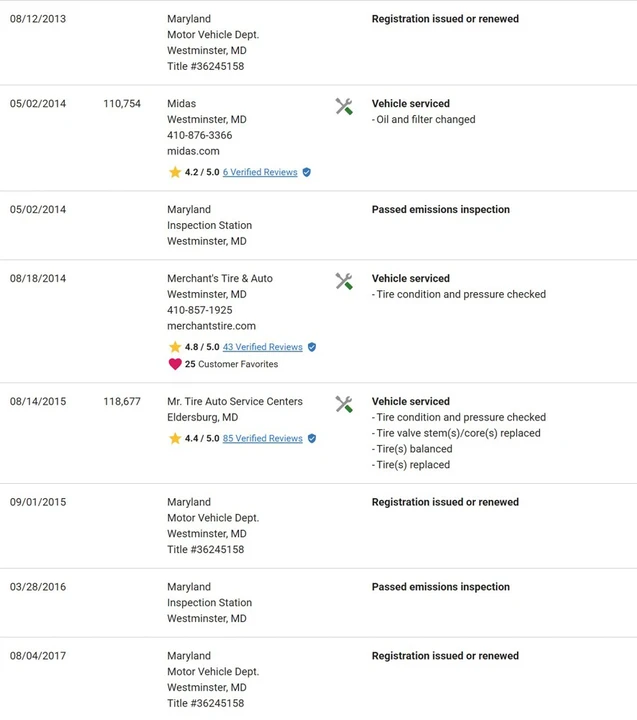Open the 43 Verified Reviews link

[x=263, y=347]
